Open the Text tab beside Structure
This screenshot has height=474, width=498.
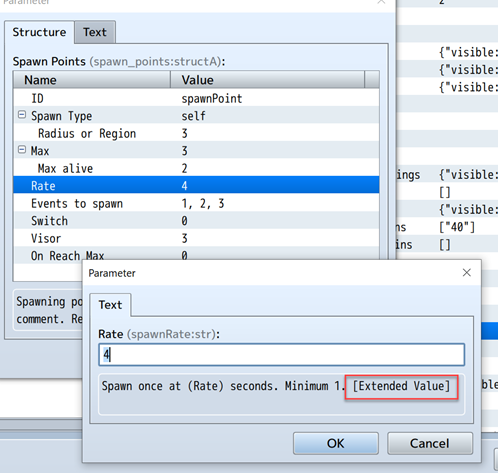(x=95, y=32)
